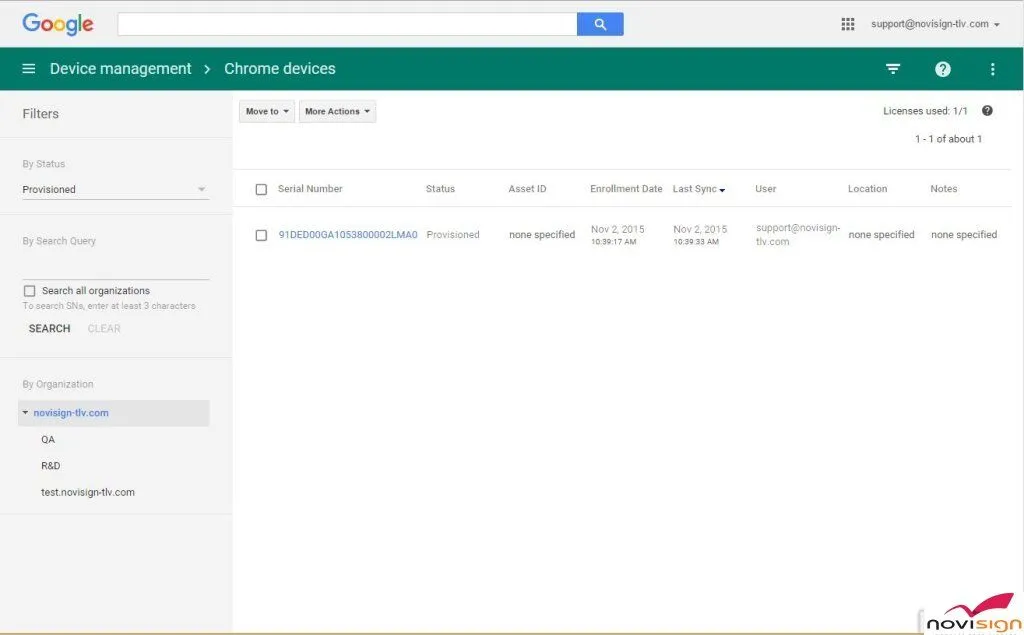
Task: Toggle the select-all devices checkbox in header
Action: click(x=262, y=188)
